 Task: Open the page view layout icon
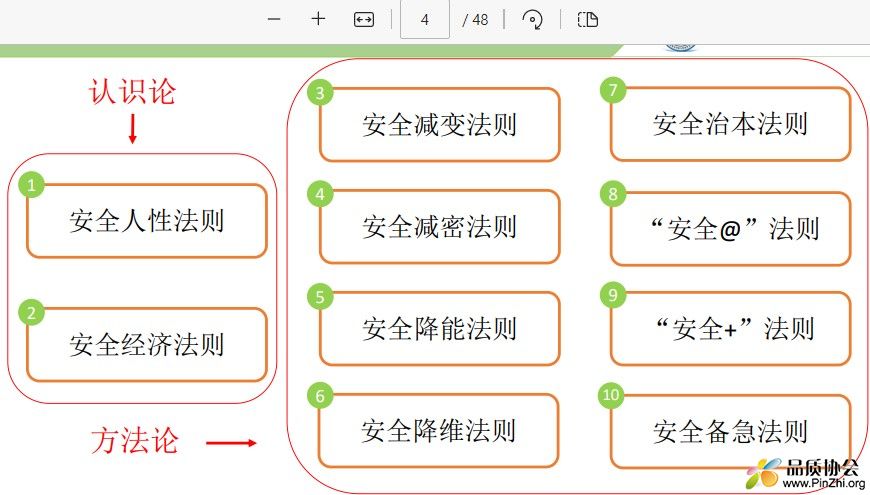tap(588, 20)
